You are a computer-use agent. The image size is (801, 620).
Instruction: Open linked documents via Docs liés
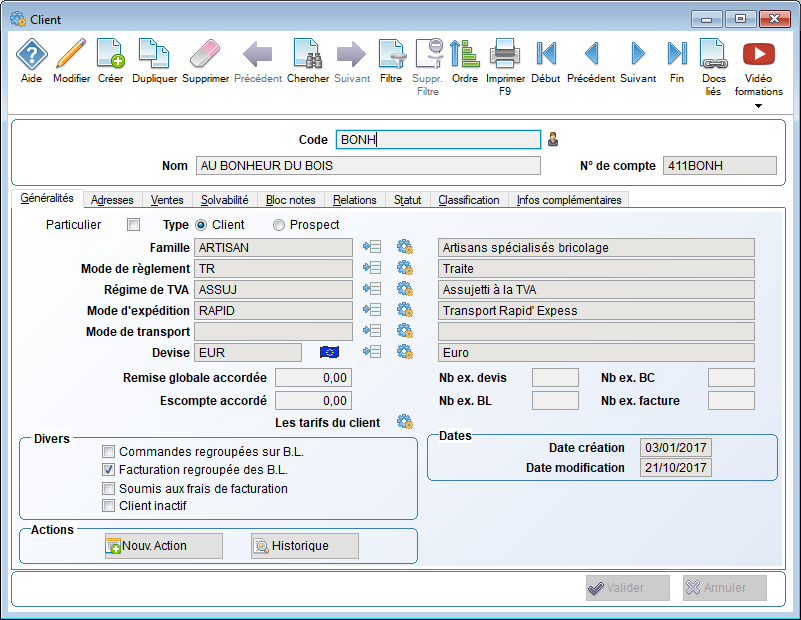coord(714,54)
